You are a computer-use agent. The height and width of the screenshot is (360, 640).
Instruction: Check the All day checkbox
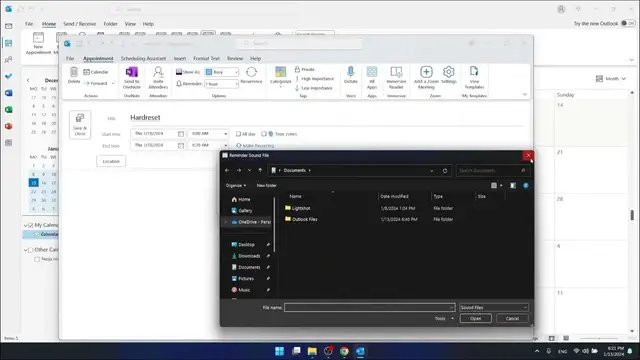pyautogui.click(x=238, y=134)
